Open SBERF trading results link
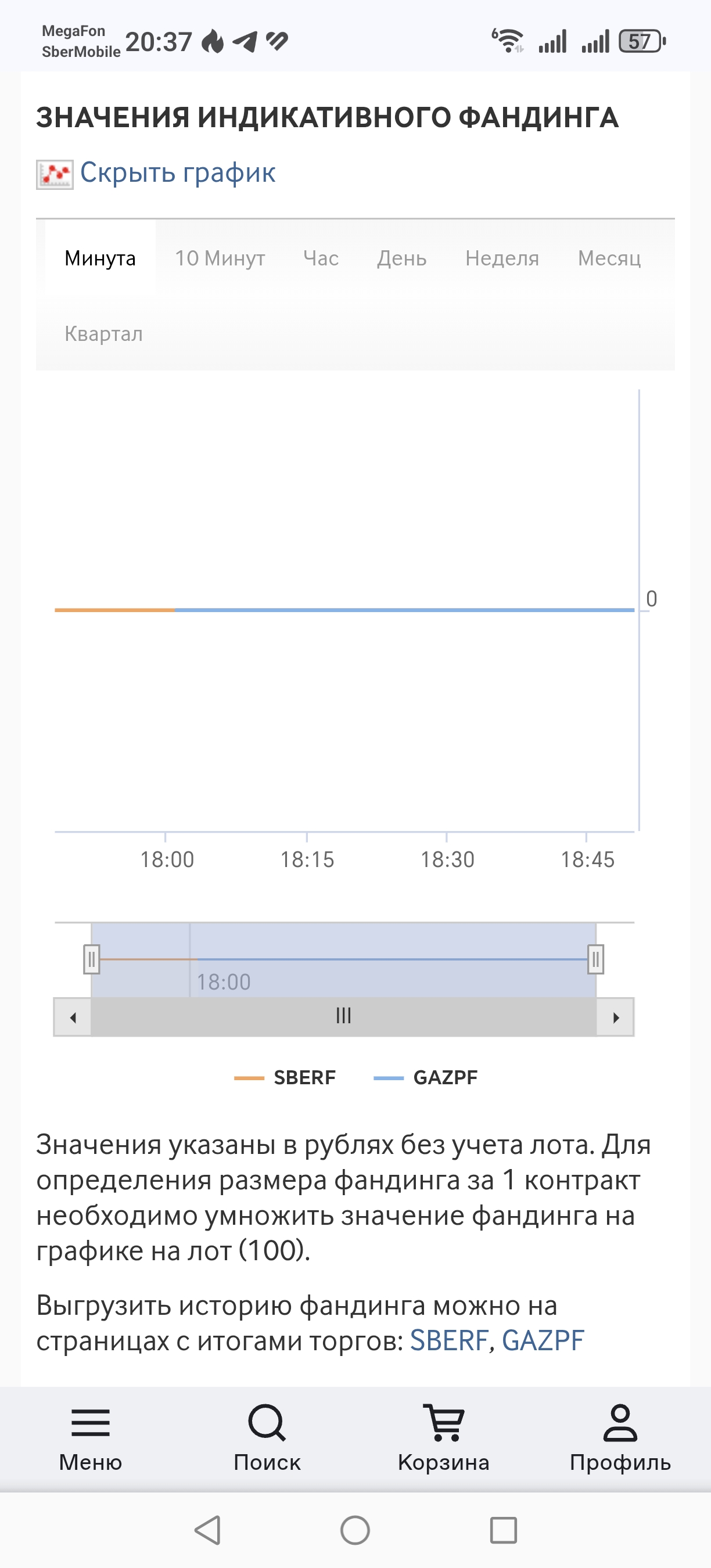The image size is (711, 1568). point(448,1340)
